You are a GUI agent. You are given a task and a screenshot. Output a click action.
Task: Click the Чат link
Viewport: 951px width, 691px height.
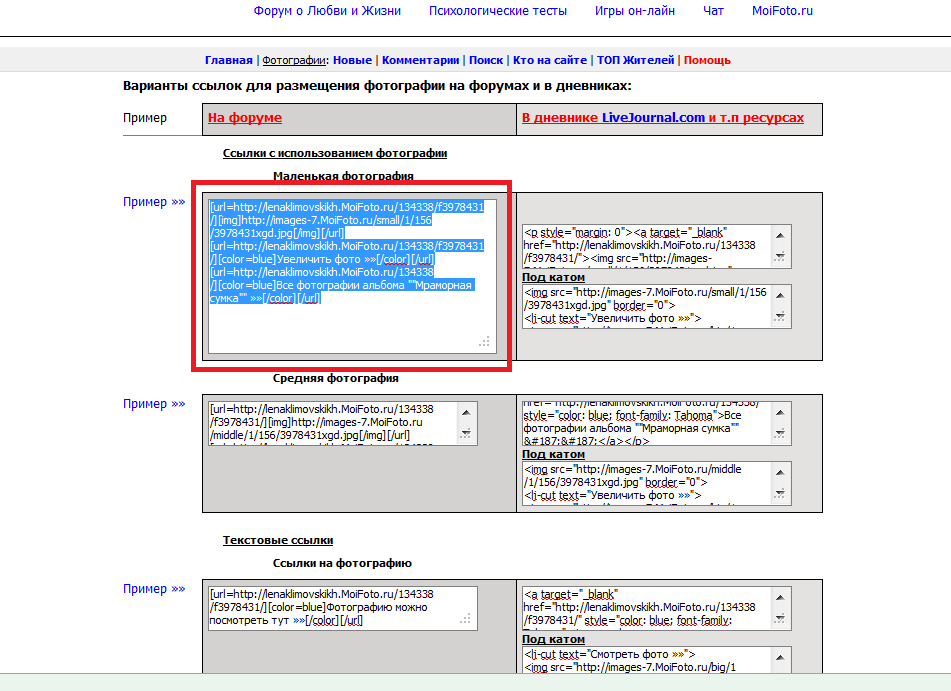pos(713,11)
